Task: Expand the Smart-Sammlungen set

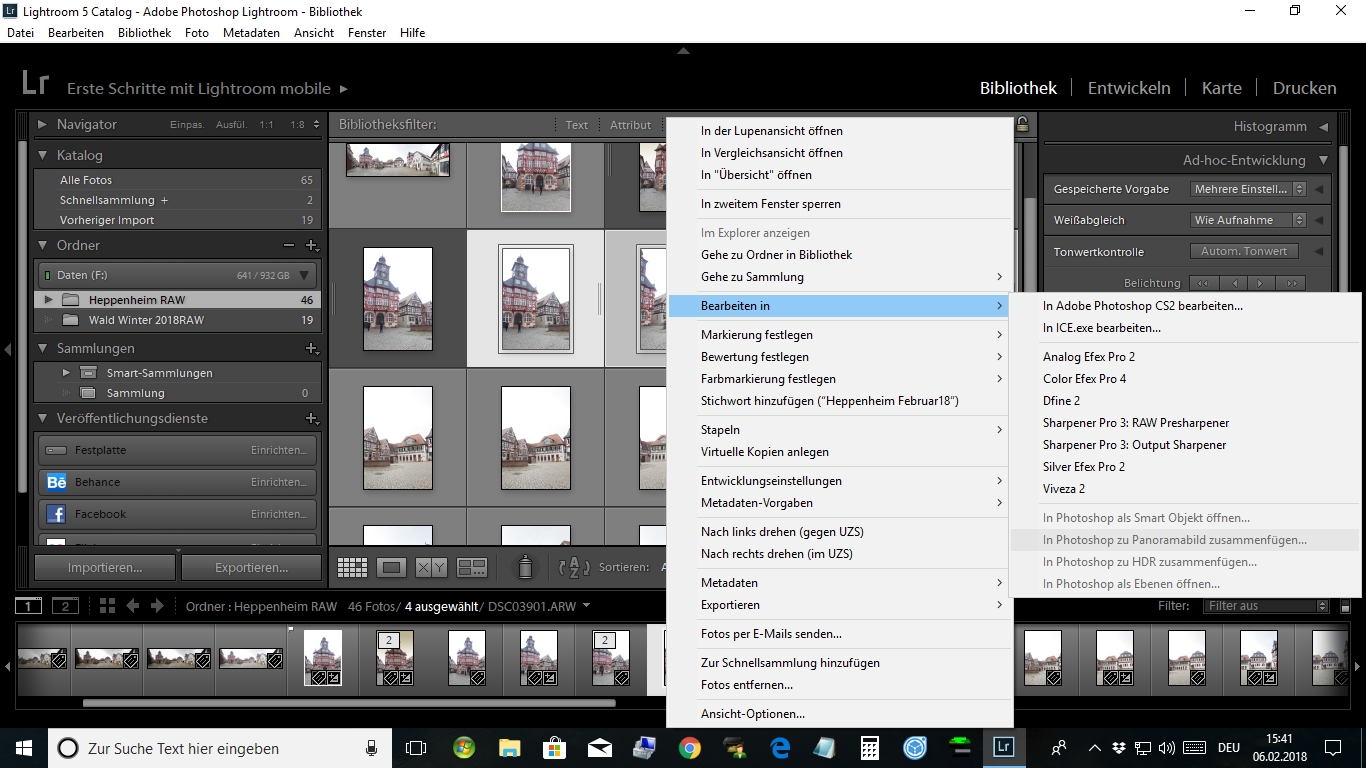Action: coord(66,373)
